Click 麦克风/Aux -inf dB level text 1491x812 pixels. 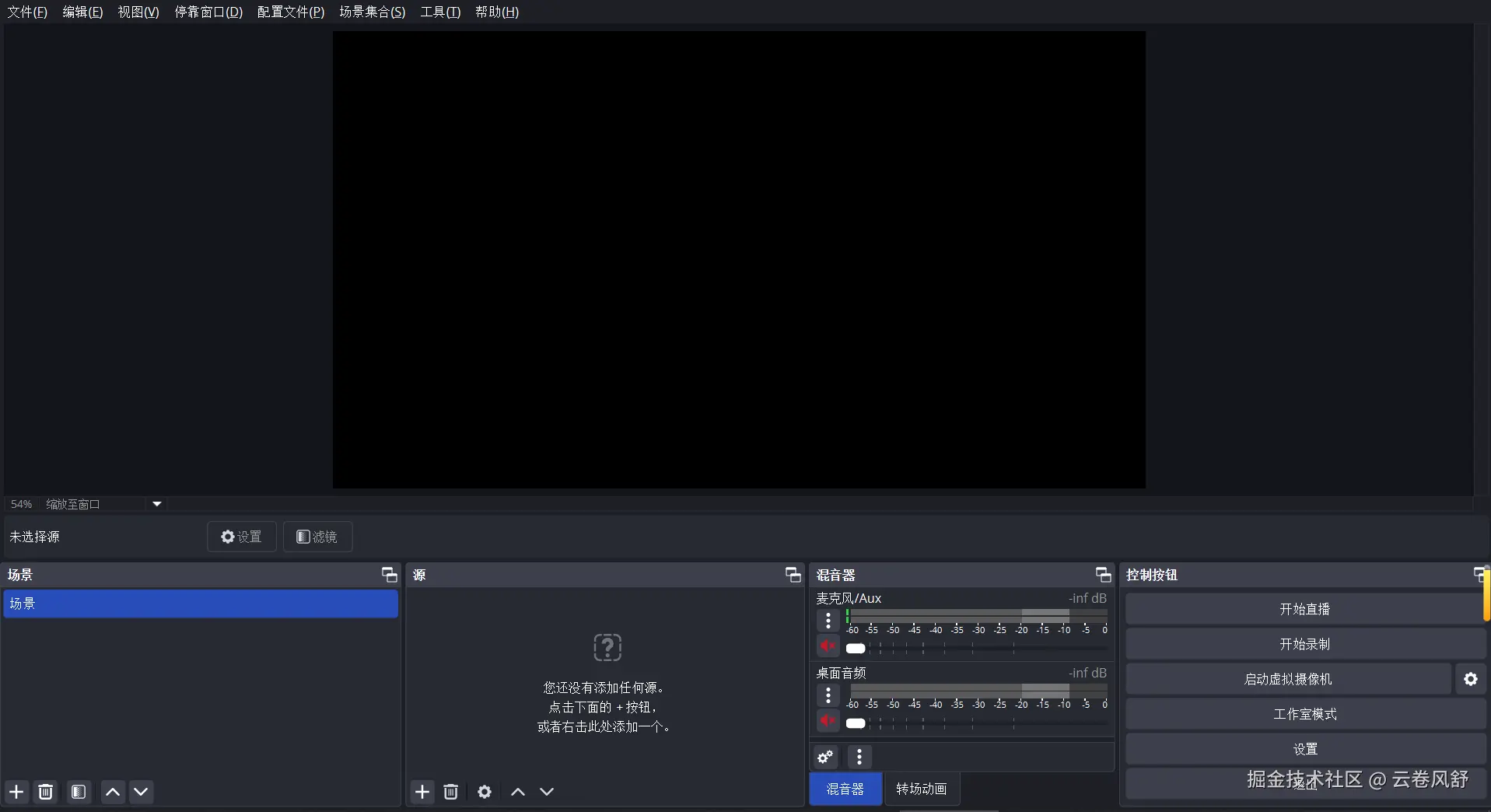(1087, 598)
